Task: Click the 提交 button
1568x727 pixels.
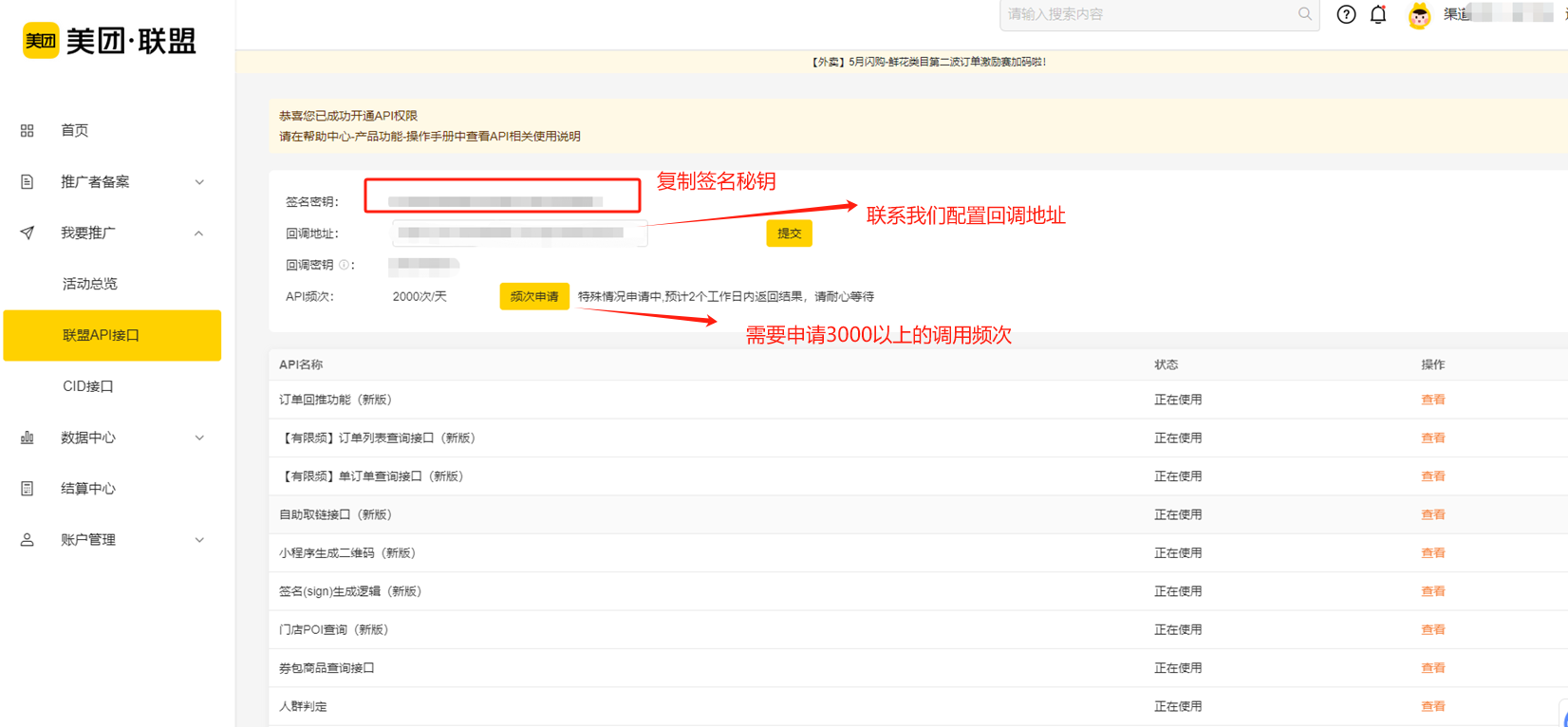Action: (789, 233)
